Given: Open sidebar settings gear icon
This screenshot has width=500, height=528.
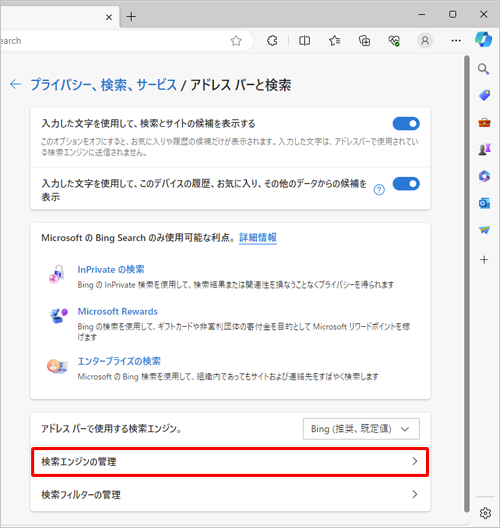Looking at the screenshot, I should click(485, 513).
